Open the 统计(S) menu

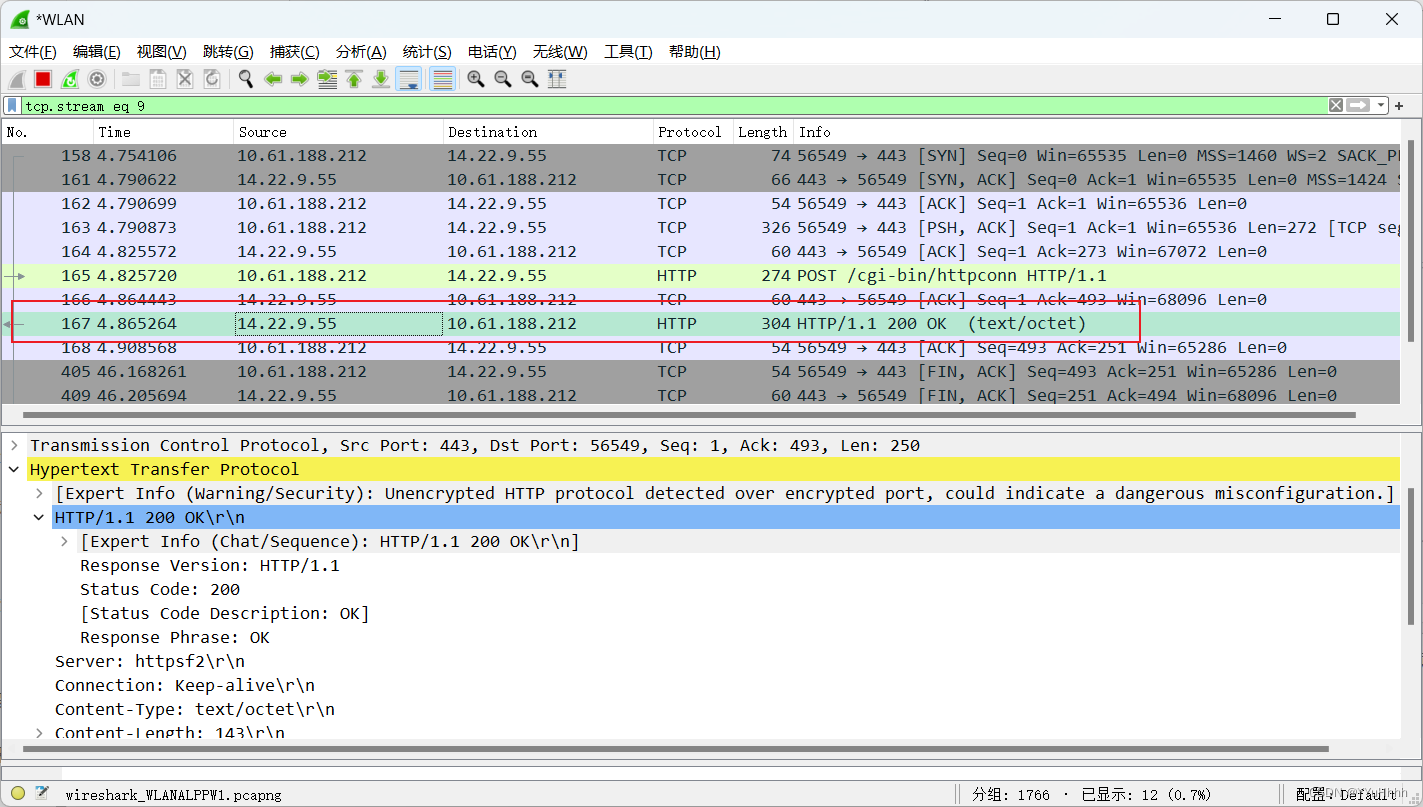click(x=427, y=52)
